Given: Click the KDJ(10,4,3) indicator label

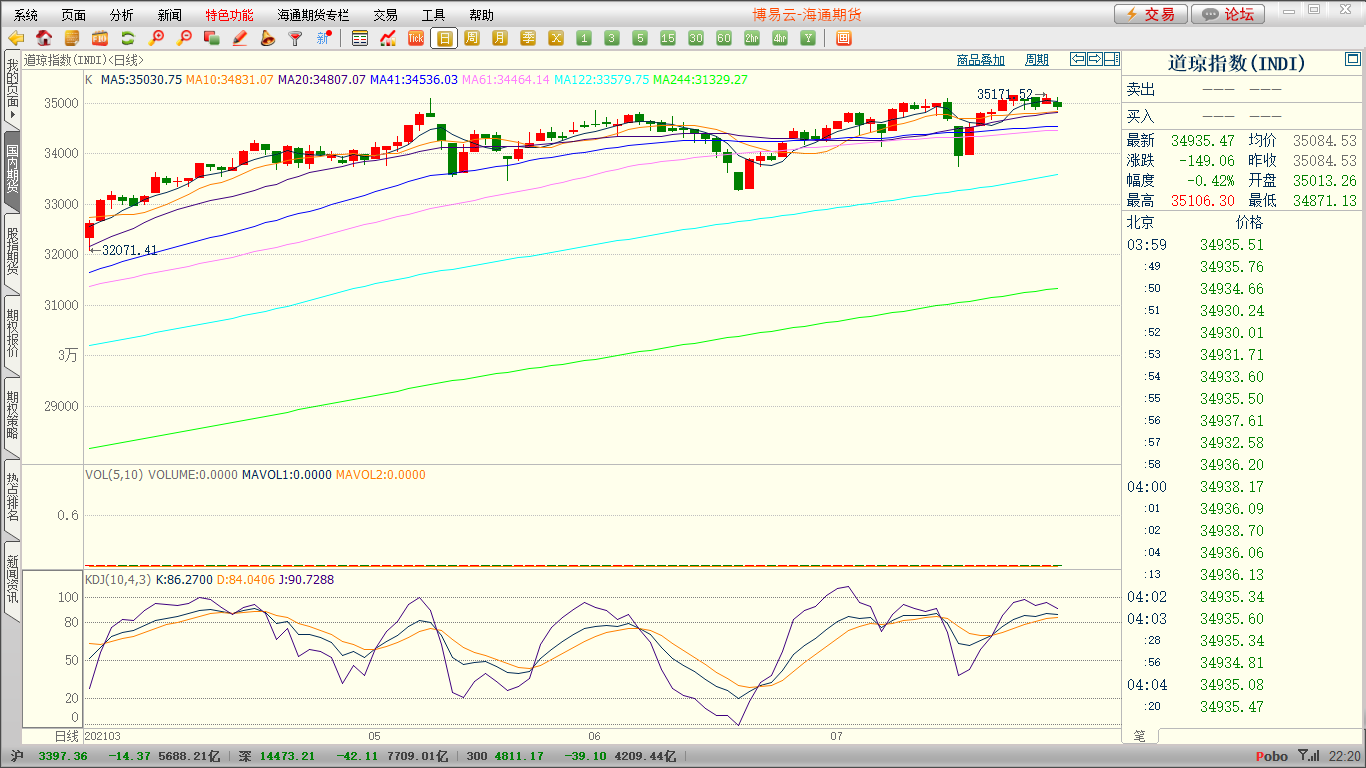Looking at the screenshot, I should (118, 579).
